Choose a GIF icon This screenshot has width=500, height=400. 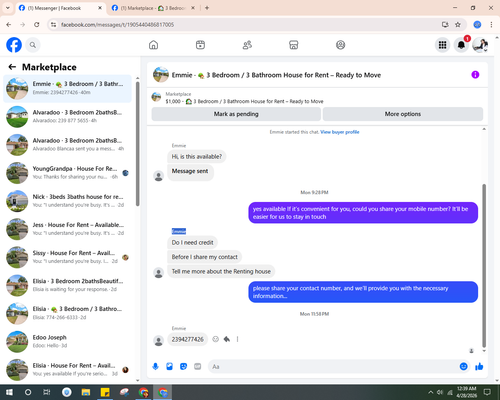(198, 367)
